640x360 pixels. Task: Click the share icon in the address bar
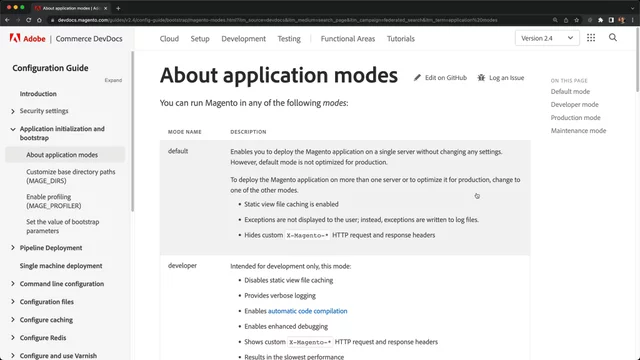pyautogui.click(x=566, y=20)
